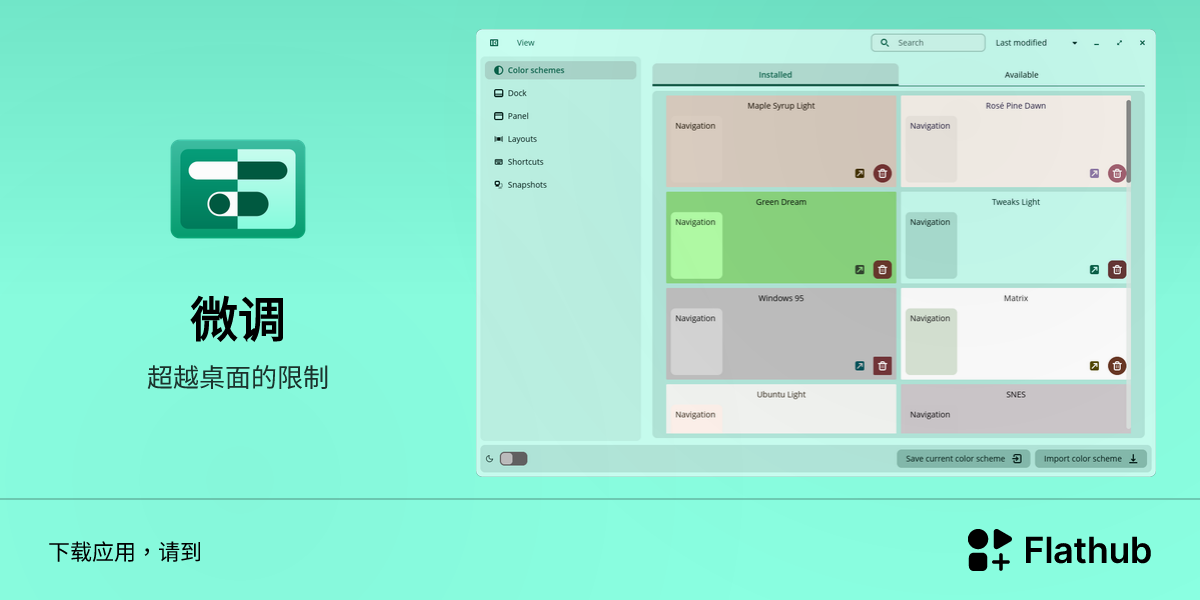Select the Maple Syrup Light color card

click(x=781, y=141)
